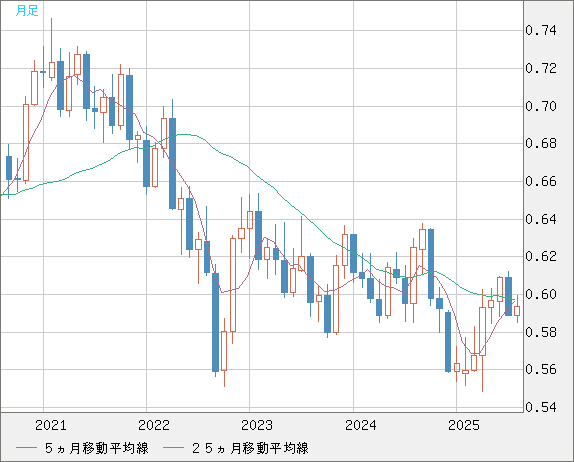Click the 2024 year label
Screen dimensions: 574x462
[x=361, y=425]
